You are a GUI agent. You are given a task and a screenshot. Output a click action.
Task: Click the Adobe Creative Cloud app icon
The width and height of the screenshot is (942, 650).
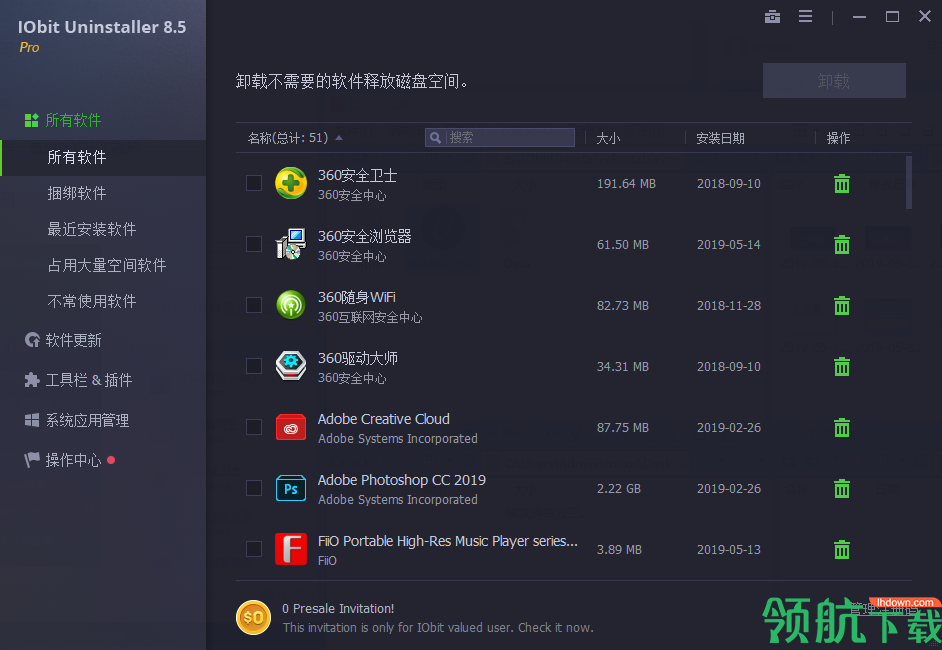click(x=291, y=427)
